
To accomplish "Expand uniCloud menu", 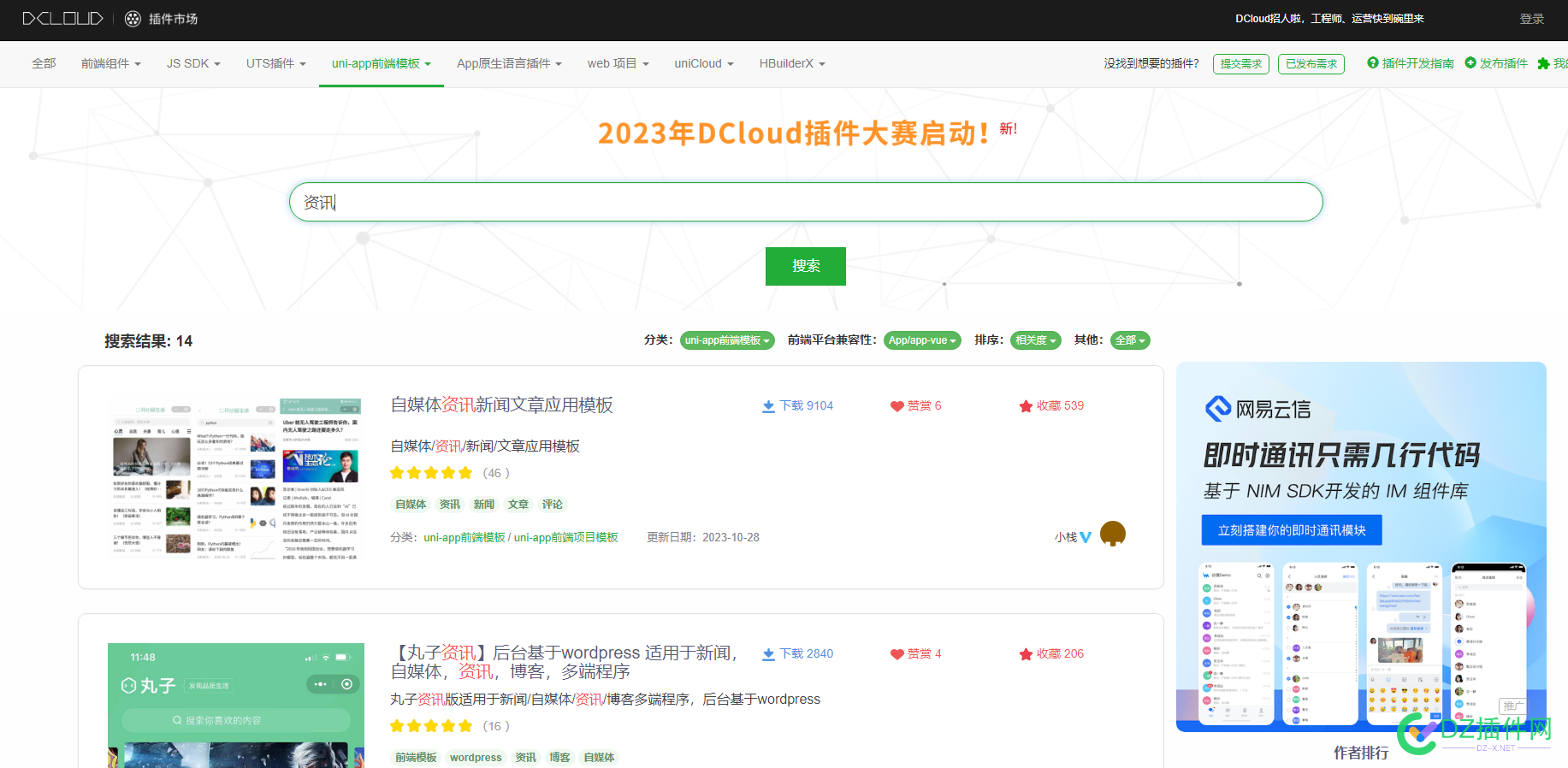I will click(704, 63).
